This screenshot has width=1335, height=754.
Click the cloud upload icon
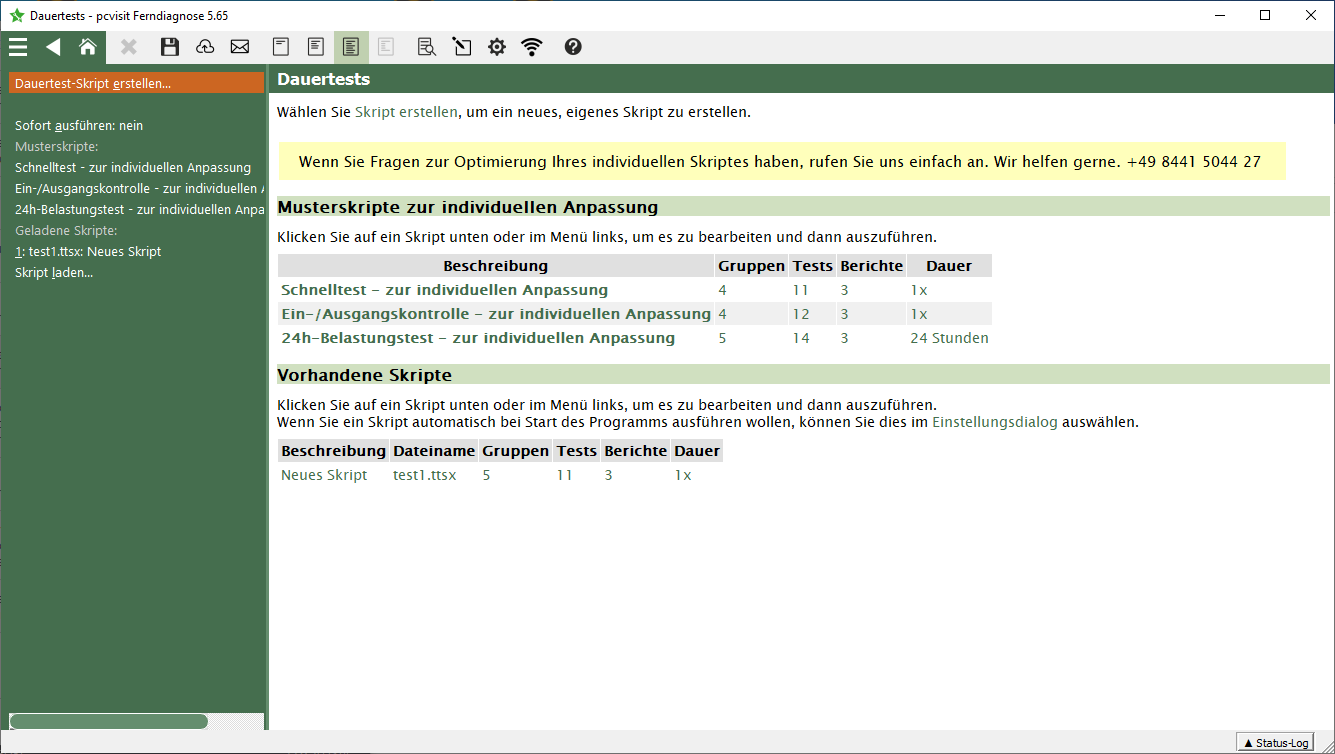point(205,47)
